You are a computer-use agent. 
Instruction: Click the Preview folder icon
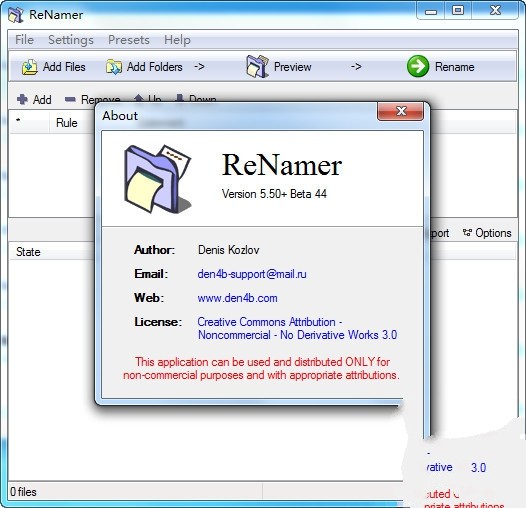[257, 66]
